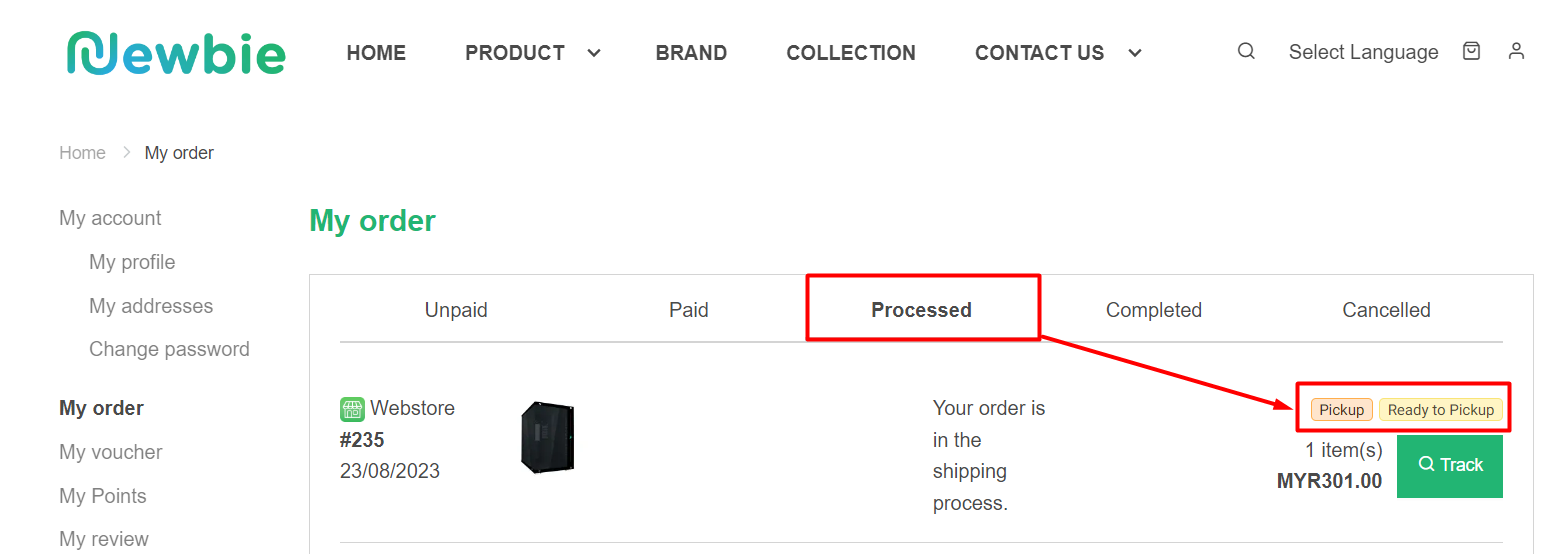Expand the PRODUCT menu chevron
Screen dimensions: 1559x554
pos(594,53)
